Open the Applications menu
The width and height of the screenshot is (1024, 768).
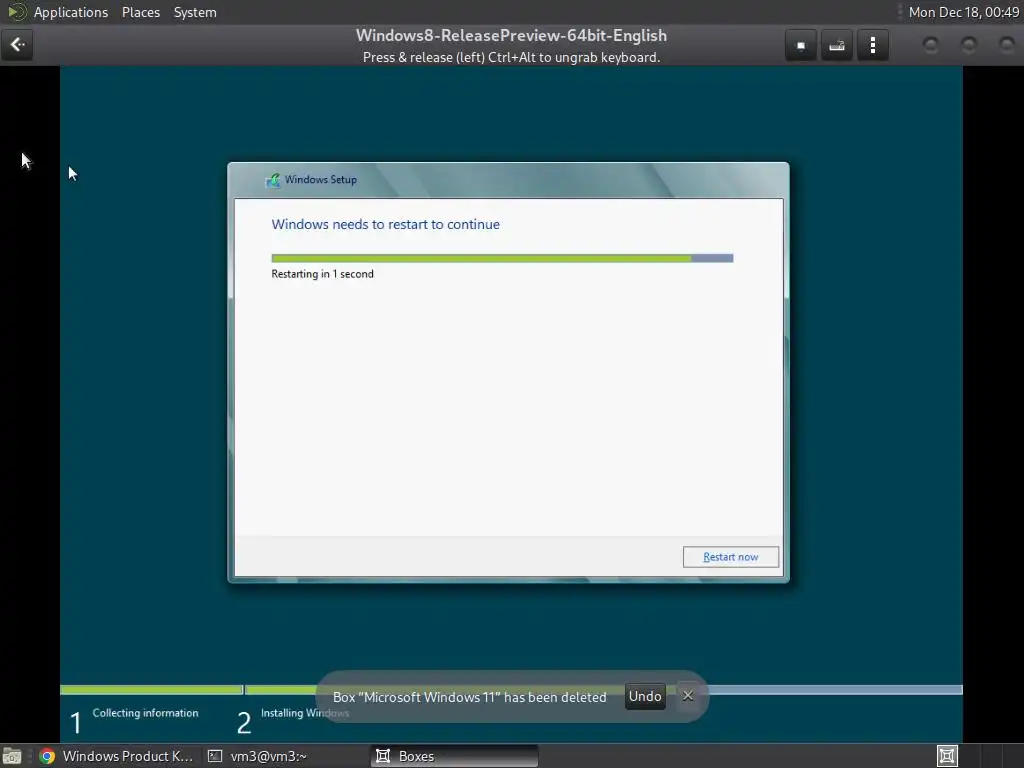coord(71,12)
